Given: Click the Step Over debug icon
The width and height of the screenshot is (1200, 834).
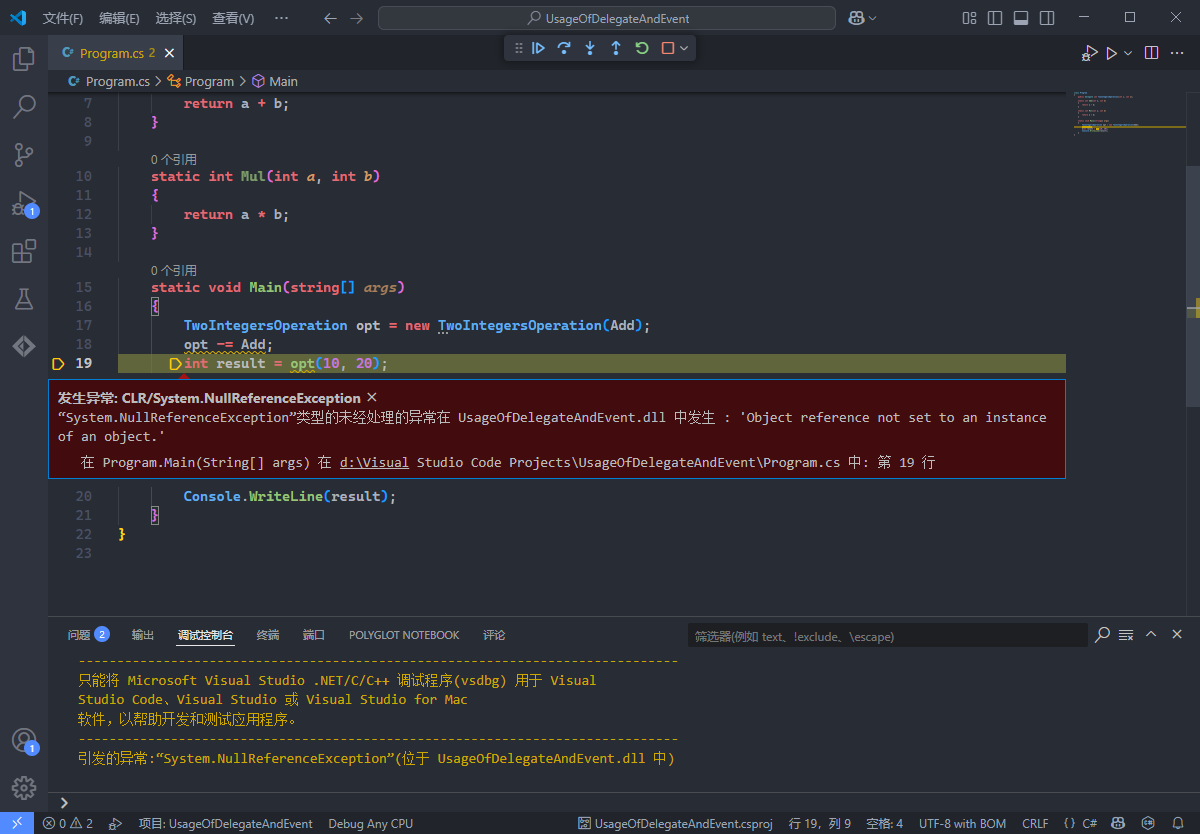Looking at the screenshot, I should [x=564, y=48].
